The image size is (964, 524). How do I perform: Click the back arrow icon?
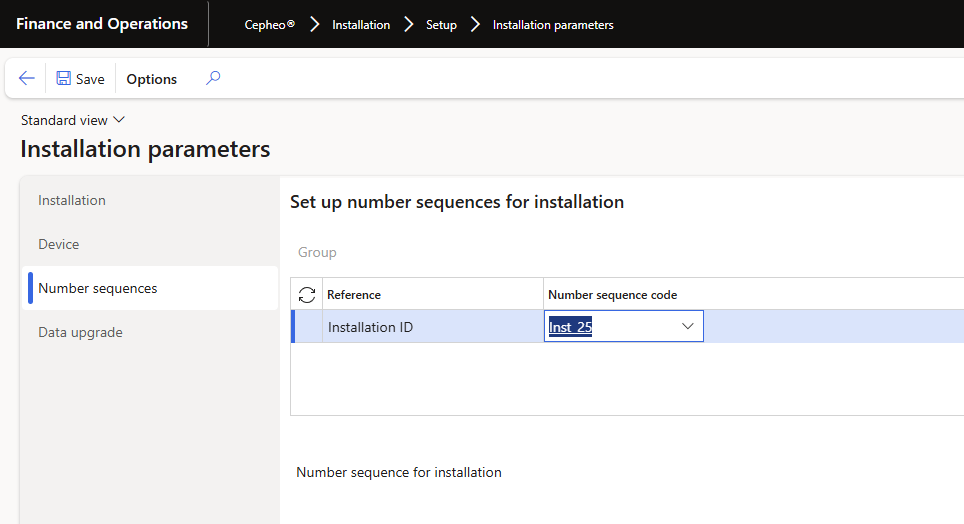pos(27,79)
